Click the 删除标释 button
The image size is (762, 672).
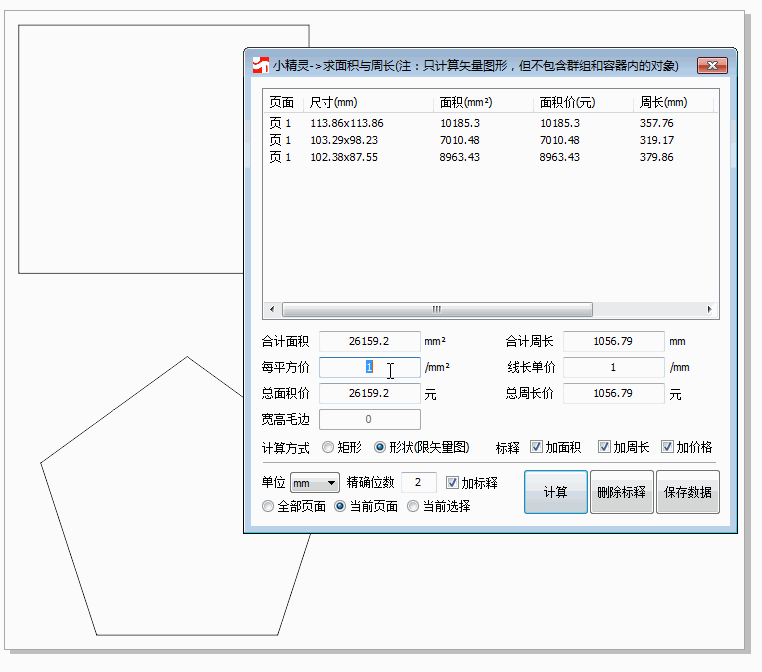coord(622,492)
